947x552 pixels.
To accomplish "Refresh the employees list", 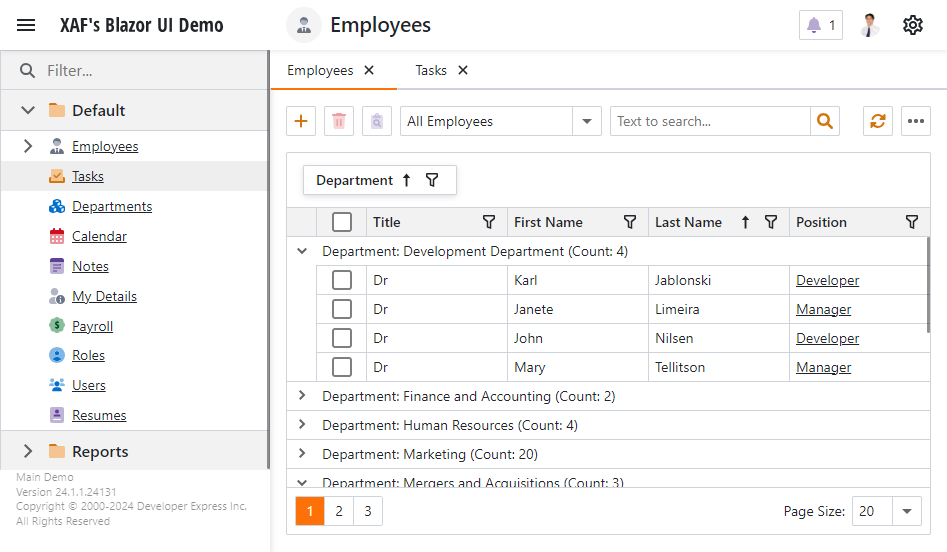I will tap(878, 121).
